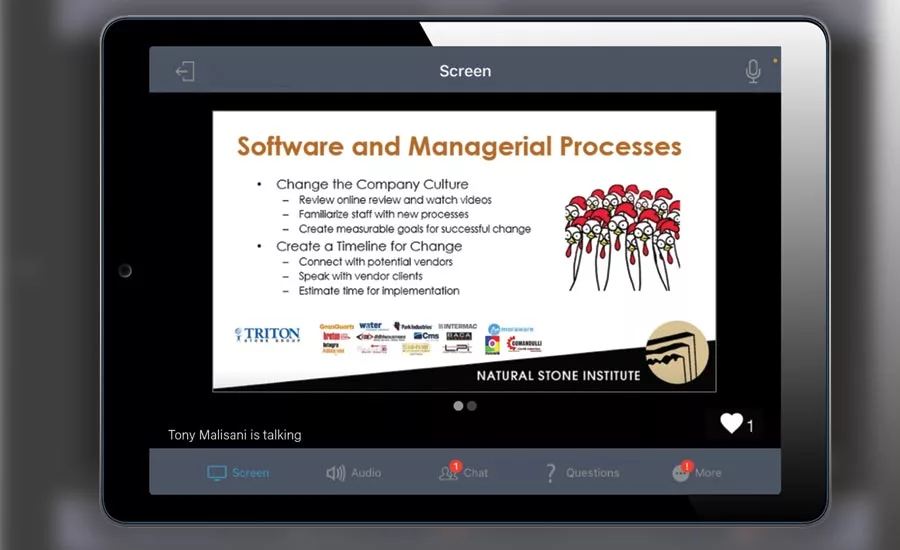Screen dimensions: 900x550
Task: Click 'Create a Timeline for Change' bullet
Action: point(369,246)
